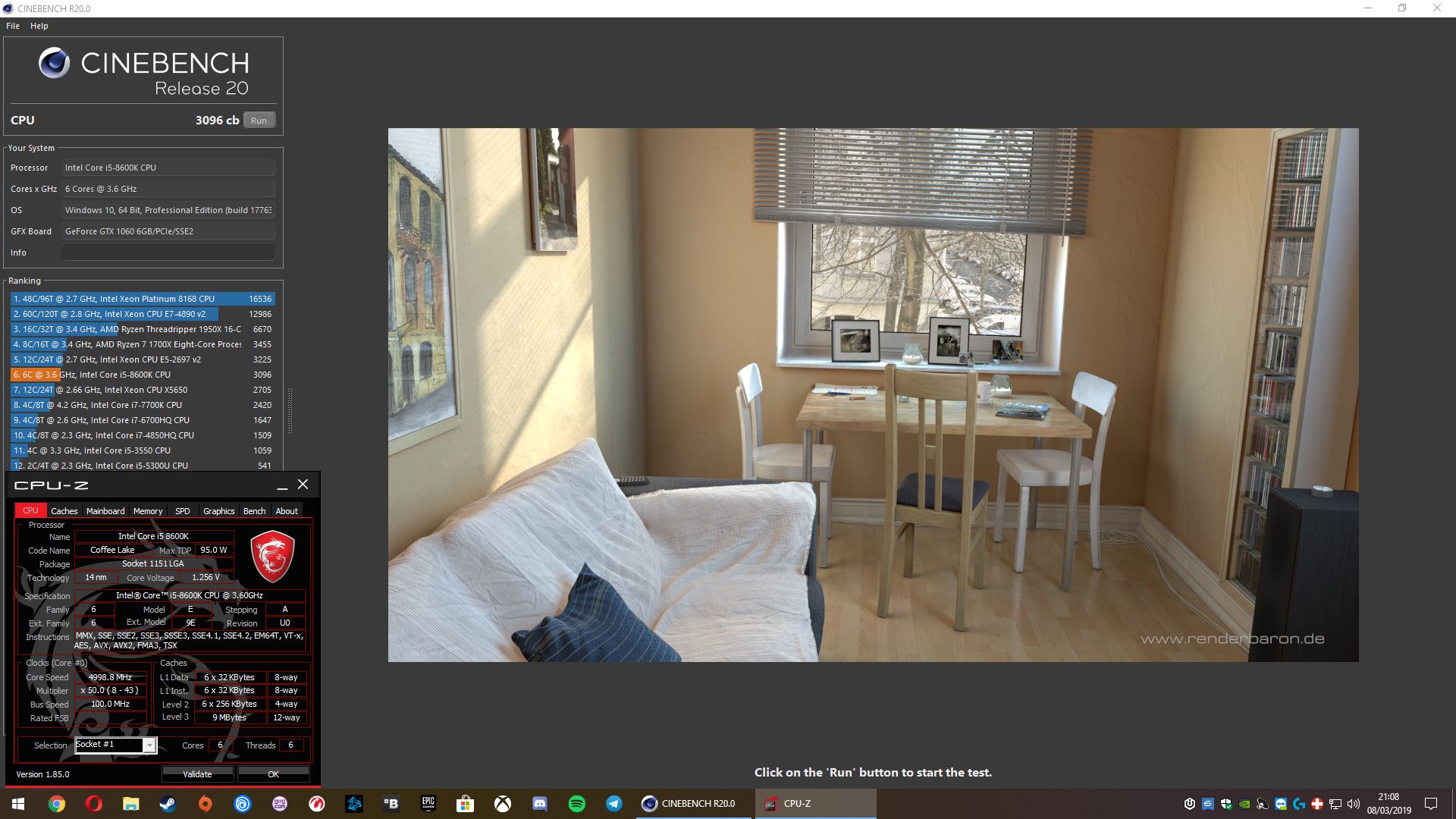Open the network status tray icon
This screenshot has width=1456, height=819.
click(x=1335, y=804)
